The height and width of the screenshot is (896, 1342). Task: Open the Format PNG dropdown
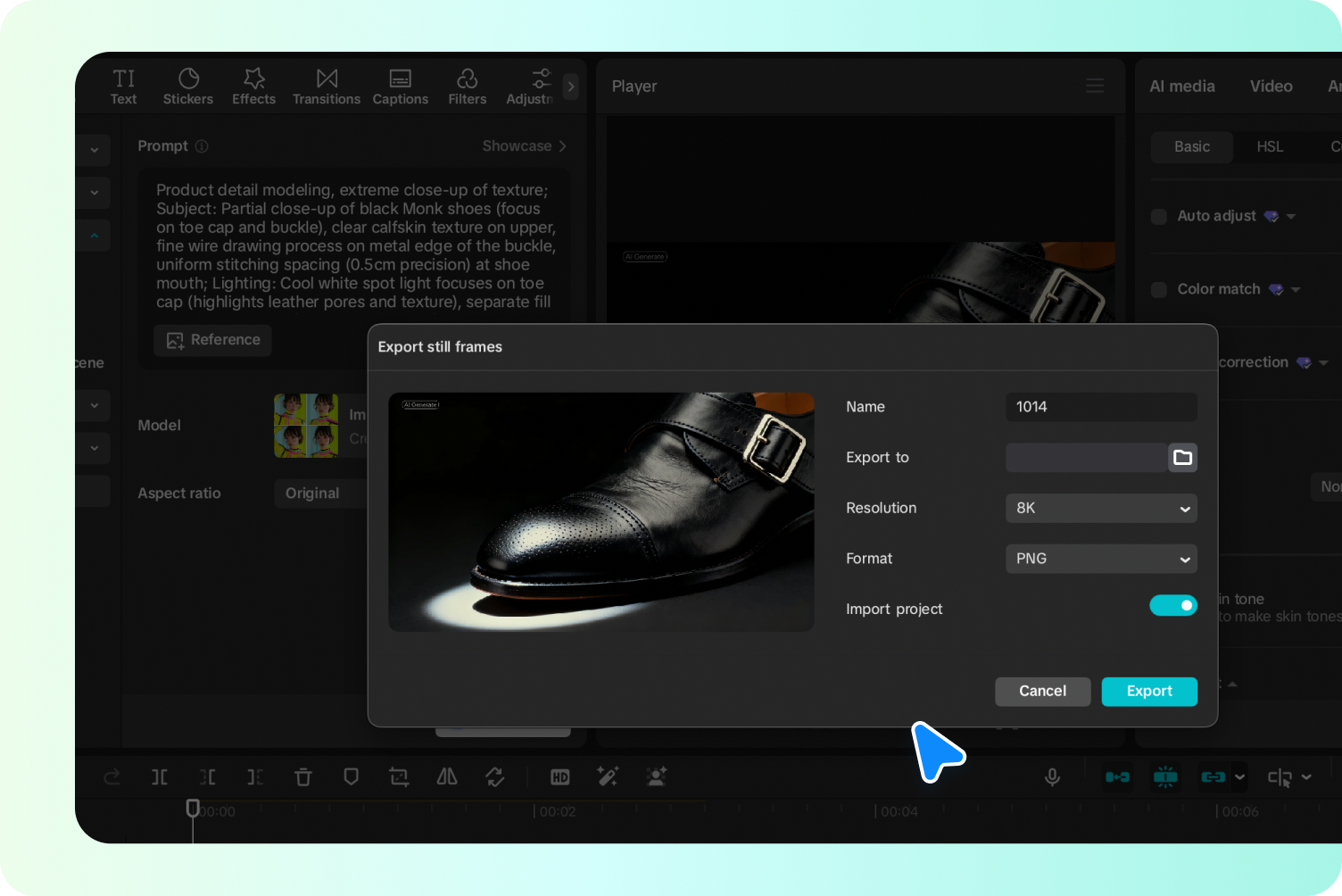1101,559
